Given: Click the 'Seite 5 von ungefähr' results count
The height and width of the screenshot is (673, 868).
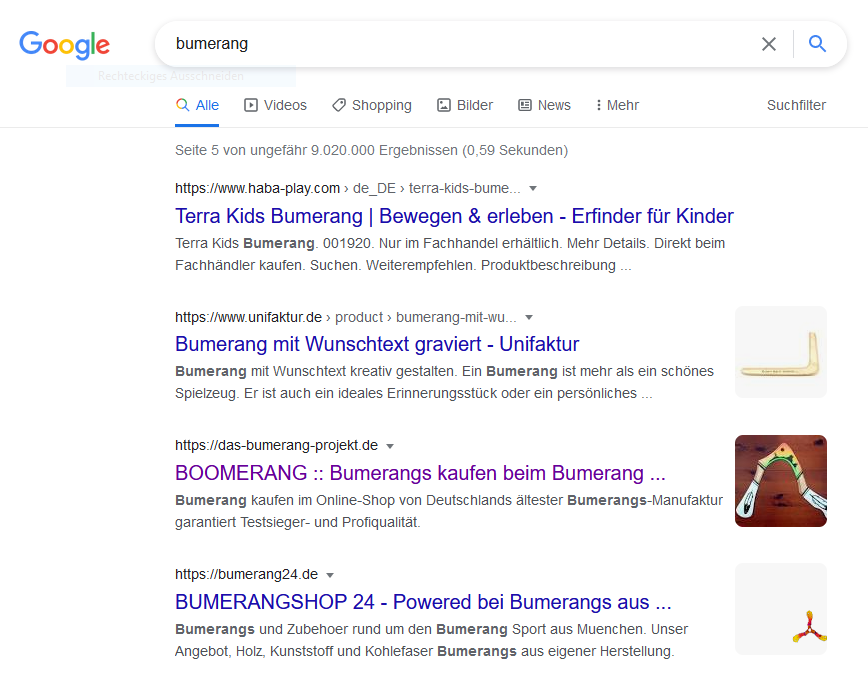Looking at the screenshot, I should point(371,151).
